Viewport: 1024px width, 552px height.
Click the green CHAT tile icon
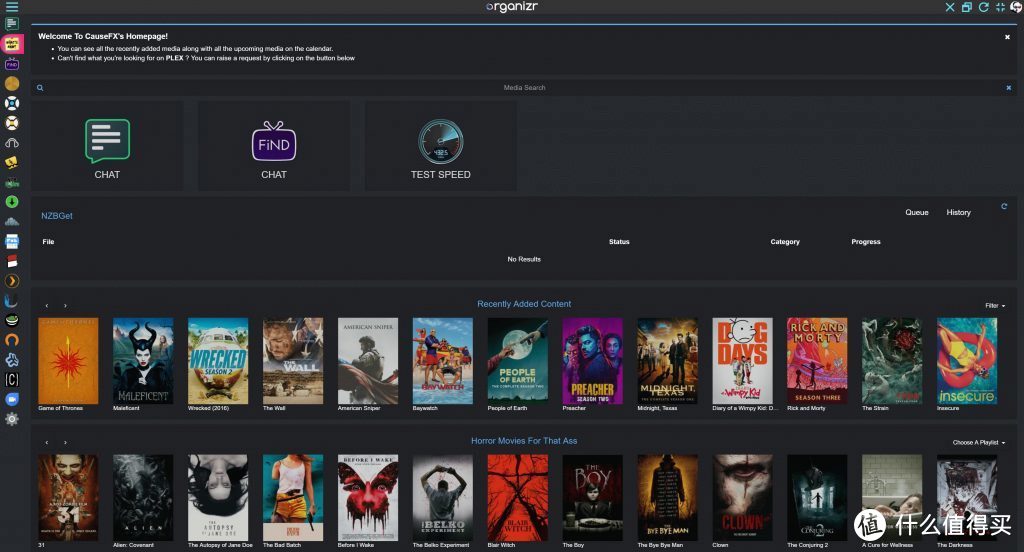pos(107,141)
